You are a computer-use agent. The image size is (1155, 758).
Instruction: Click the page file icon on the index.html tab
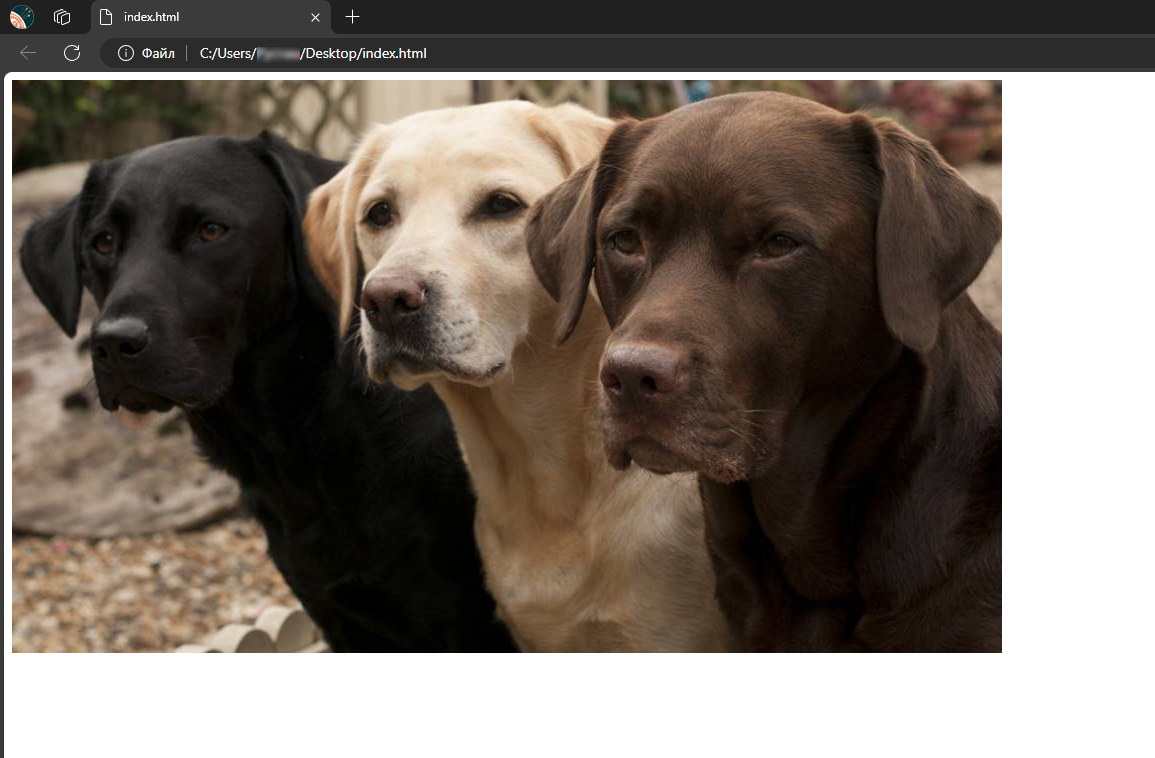[106, 17]
